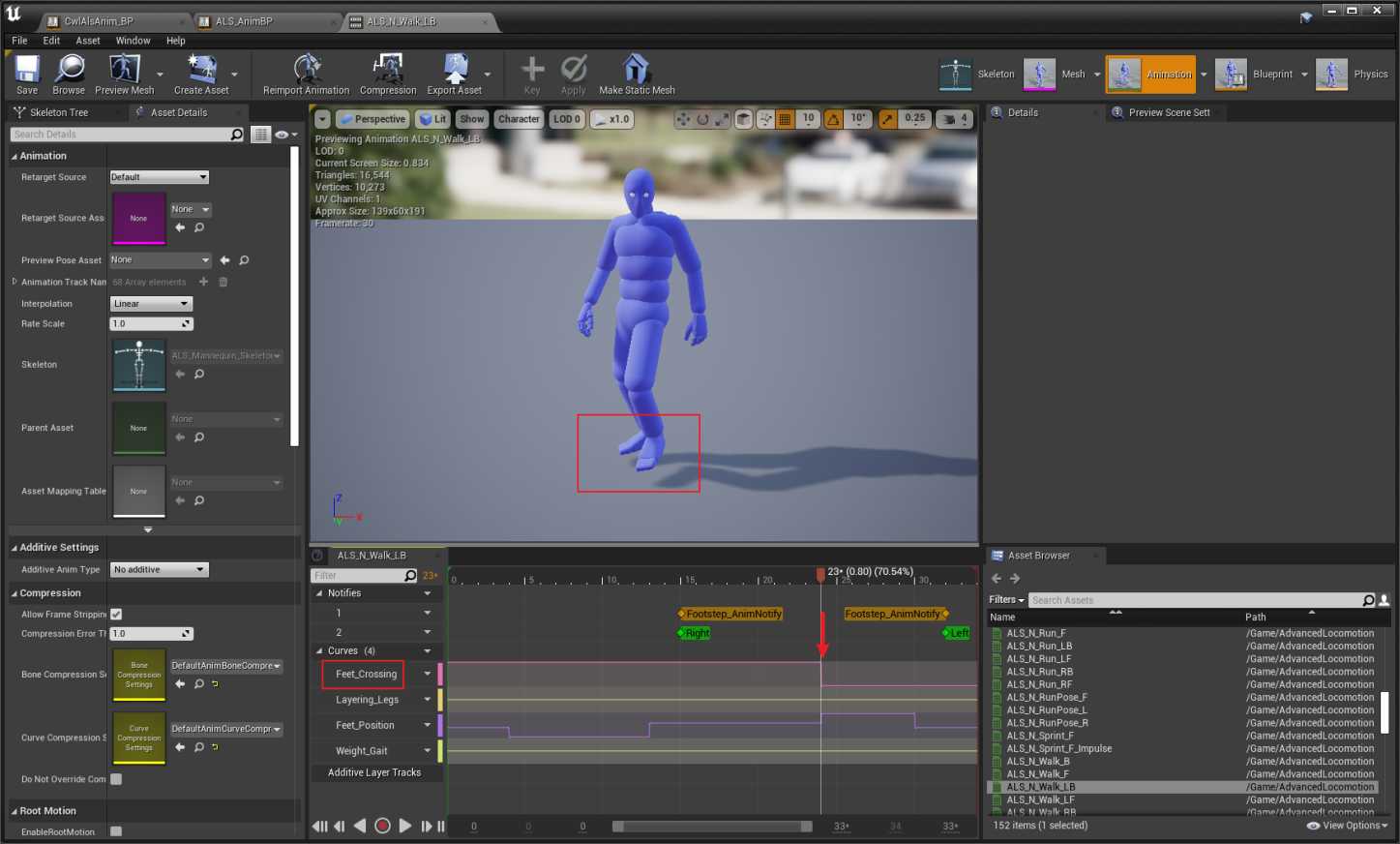The width and height of the screenshot is (1400, 844).
Task: Open the Interpolation Linear dropdown
Action: (152, 303)
